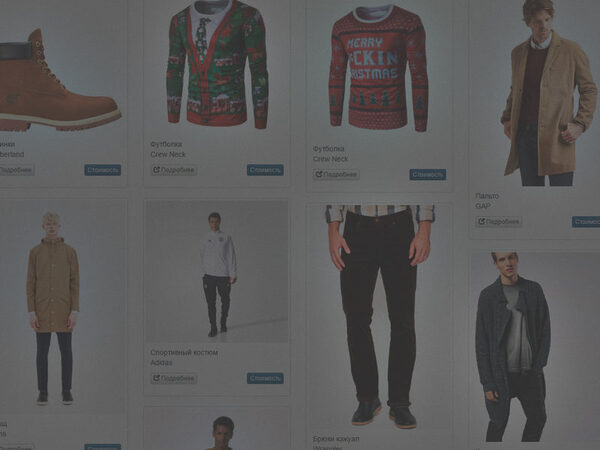Screen dimensions: 600x450
Task: Select the green Christmas cardigan image
Action: pos(217,65)
